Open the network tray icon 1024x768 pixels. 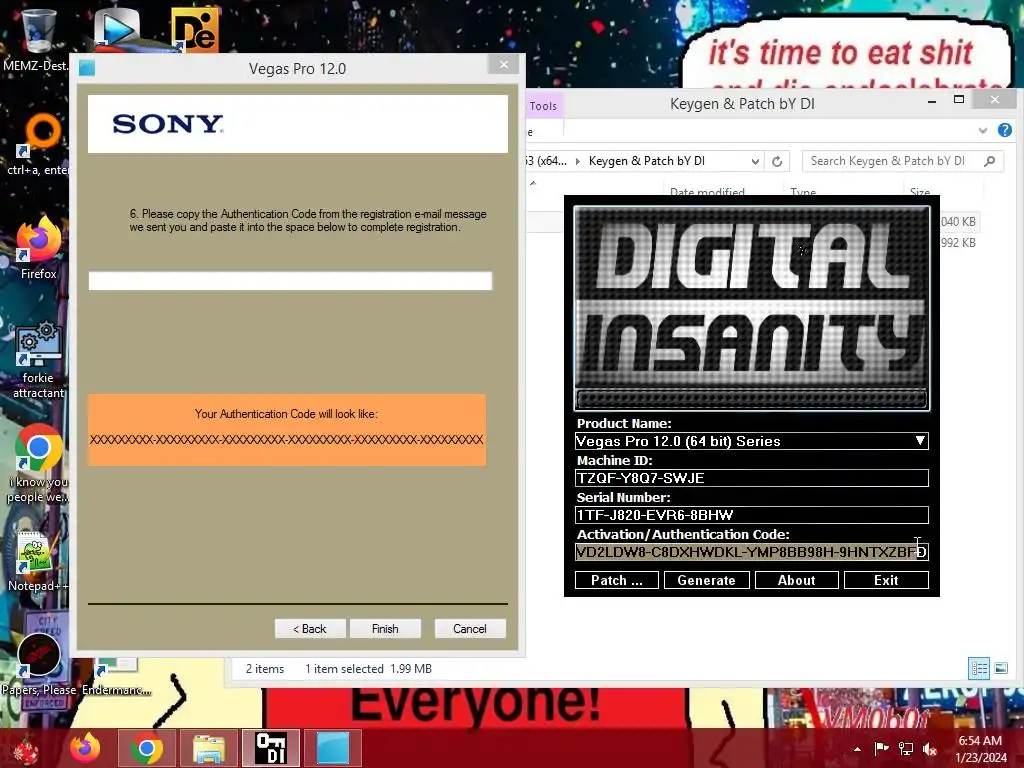tap(906, 749)
